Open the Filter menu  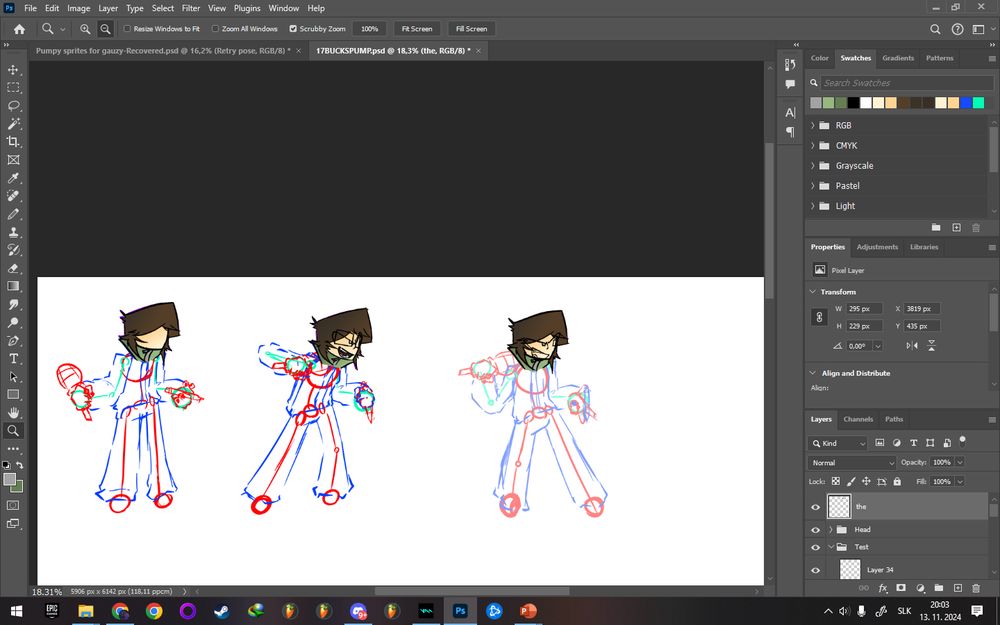click(x=190, y=8)
